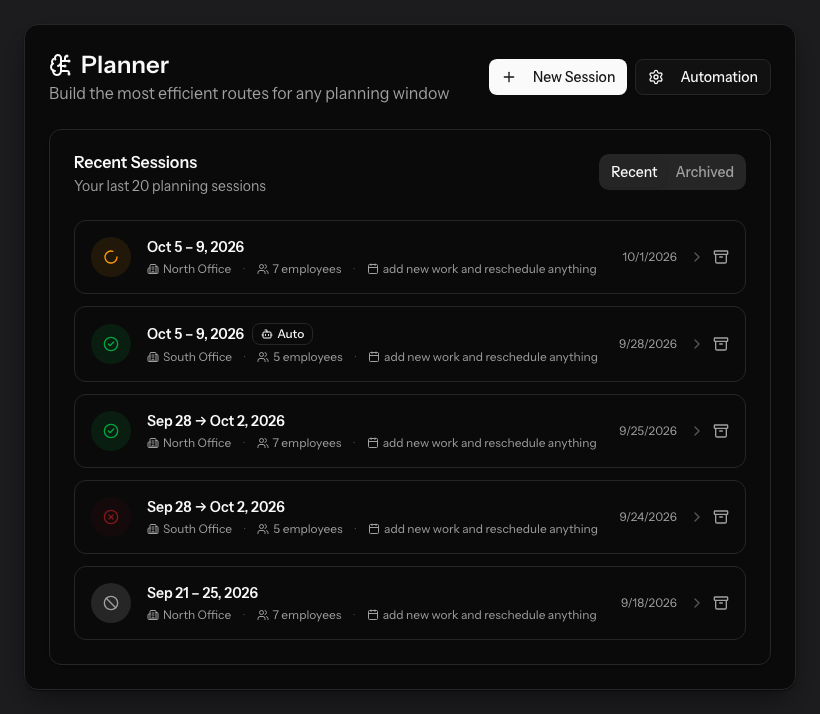Click the 'Recent Sessions' heading

(x=135, y=162)
